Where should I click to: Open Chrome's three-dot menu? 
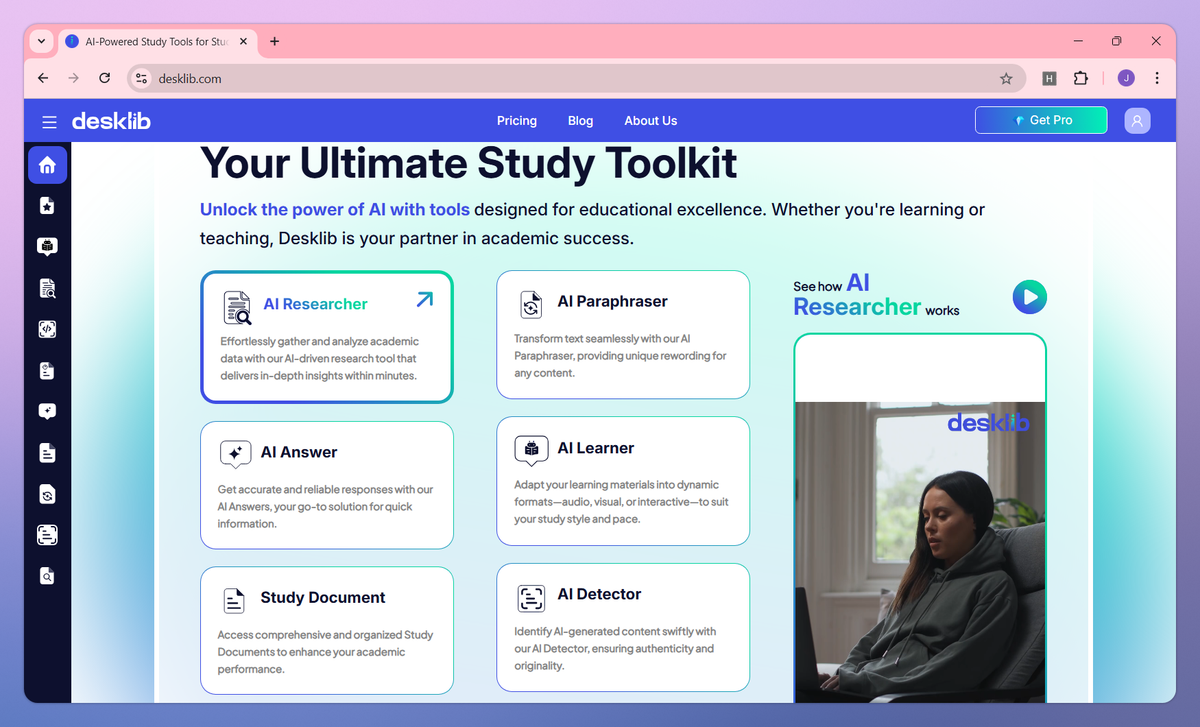[1157, 78]
